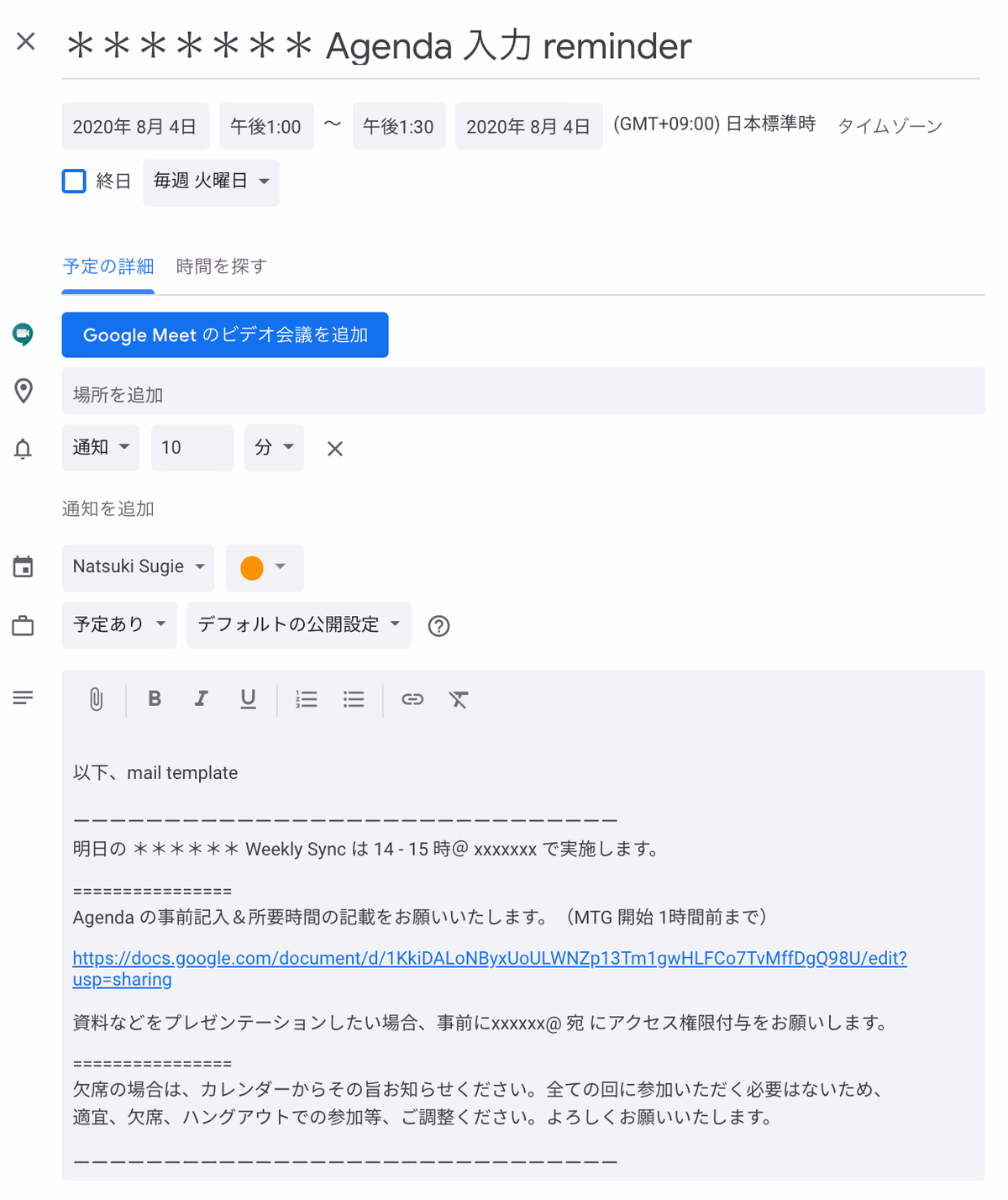Viewport: 1008px width, 1200px height.
Task: Click the attachment paperclip icon
Action: [97, 699]
